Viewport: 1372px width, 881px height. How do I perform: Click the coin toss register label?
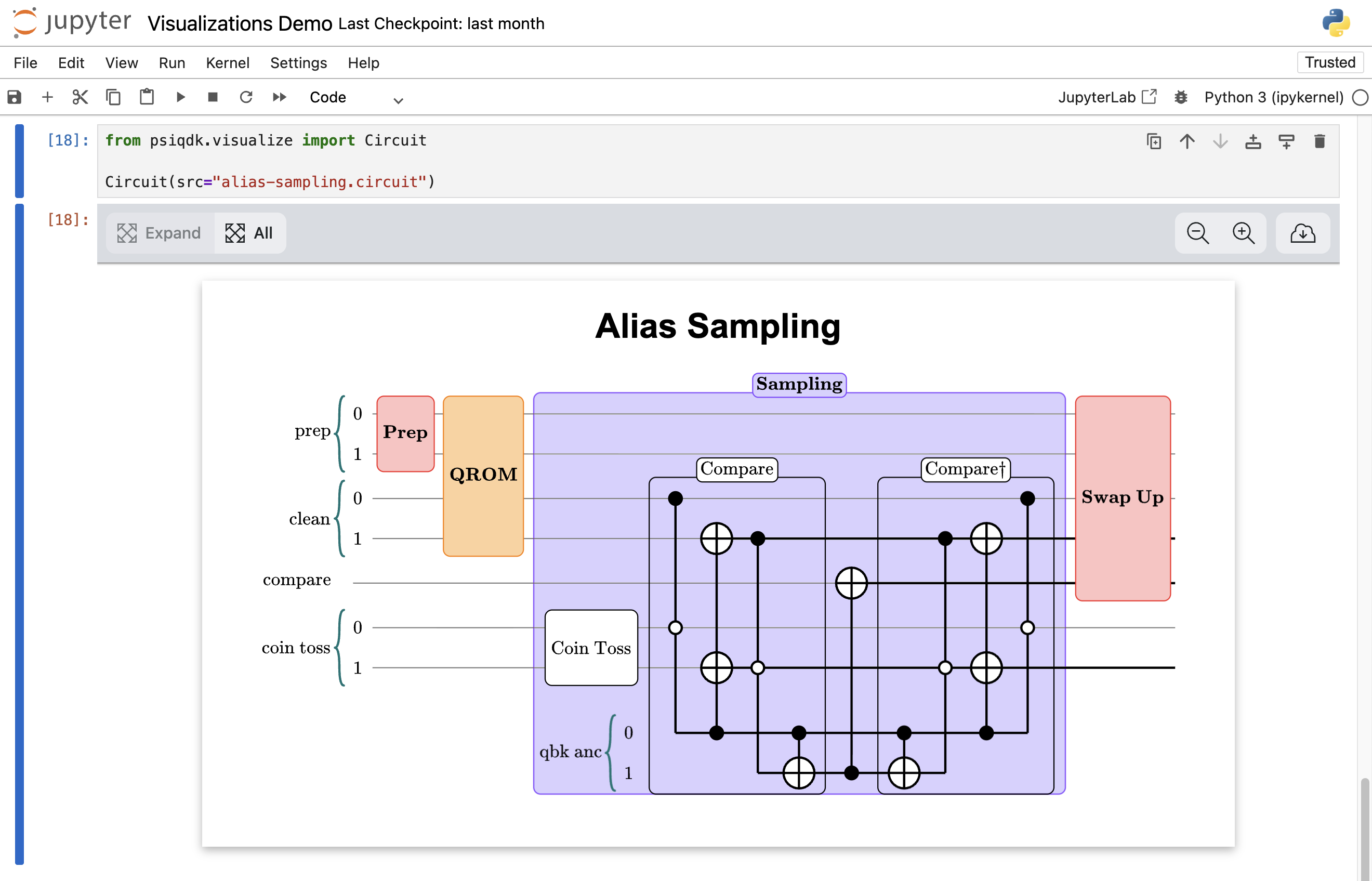point(296,648)
